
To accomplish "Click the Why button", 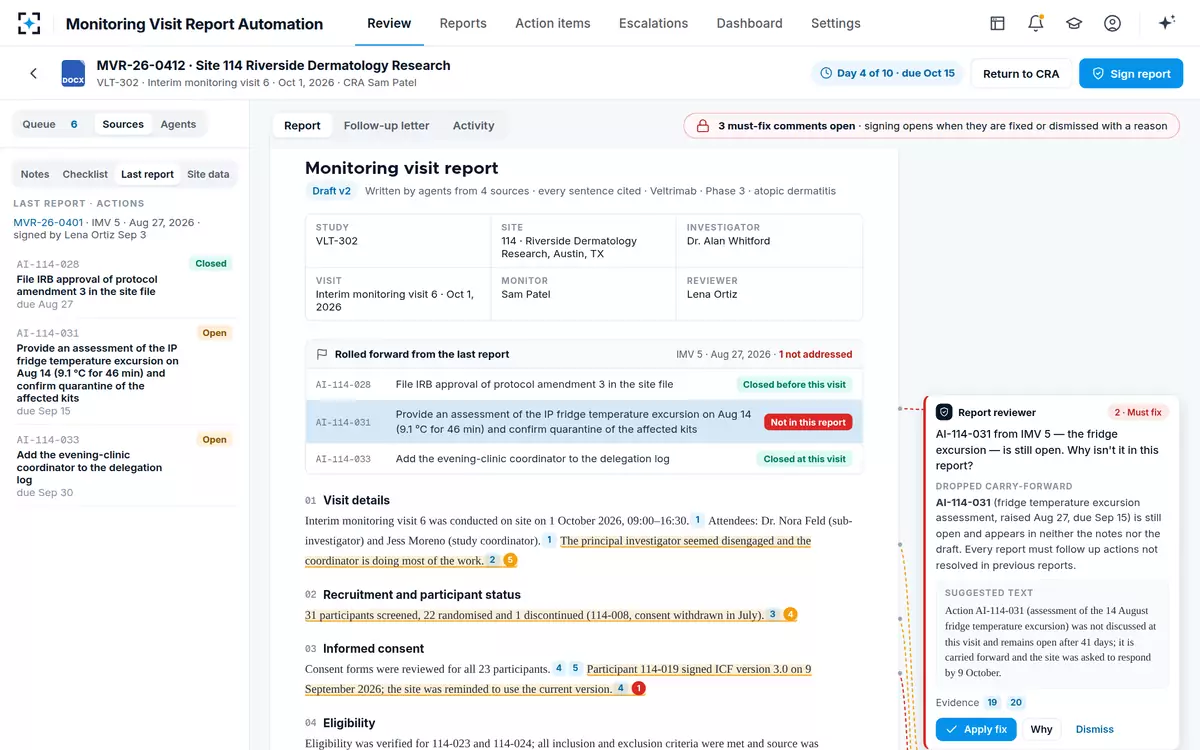I will (1041, 729).
